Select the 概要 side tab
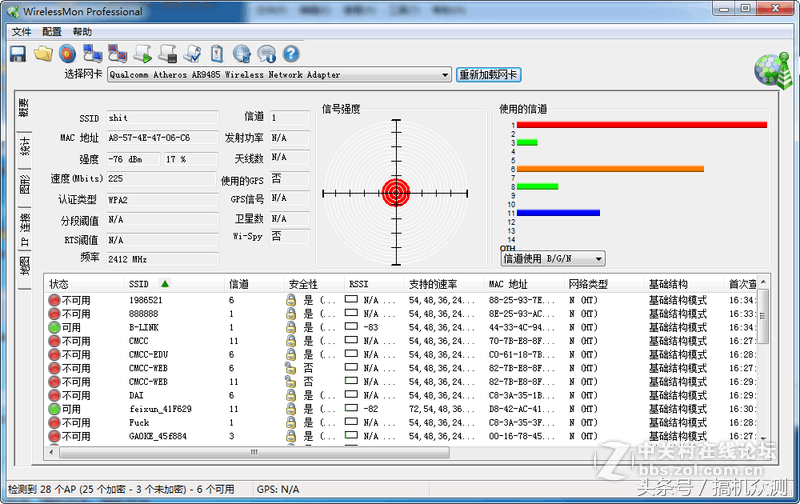Viewport: 800px width, 504px height. tap(23, 107)
